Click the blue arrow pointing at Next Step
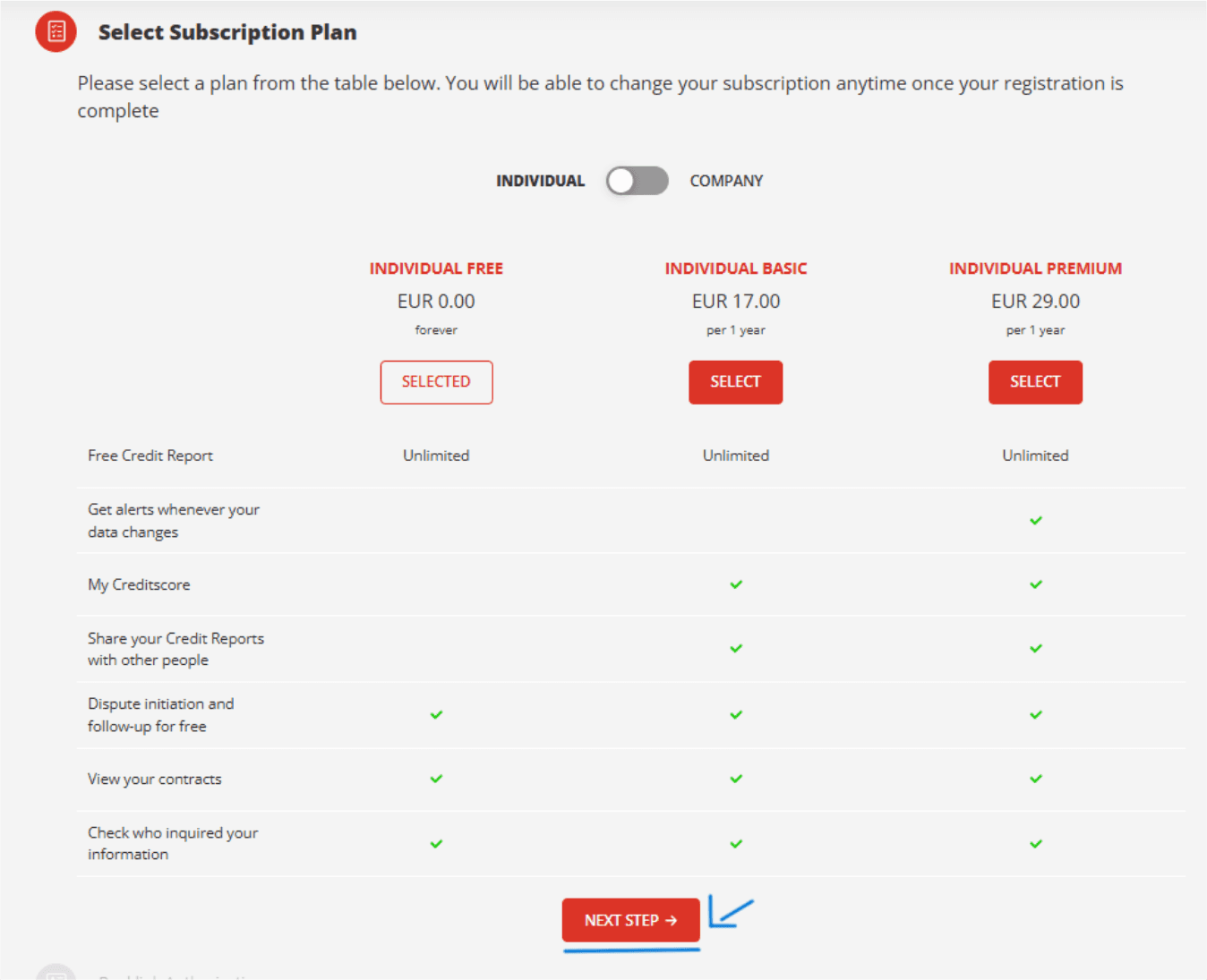The width and height of the screenshot is (1207, 980). 730,913
